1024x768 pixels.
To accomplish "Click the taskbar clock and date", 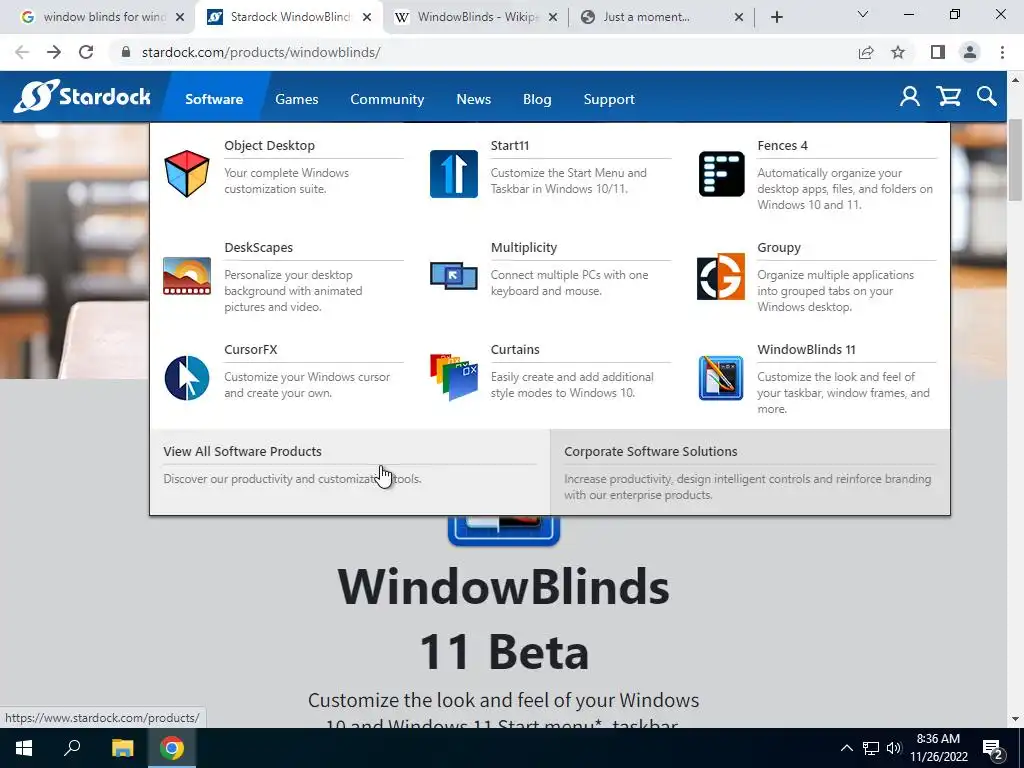I will pyautogui.click(x=938, y=748).
